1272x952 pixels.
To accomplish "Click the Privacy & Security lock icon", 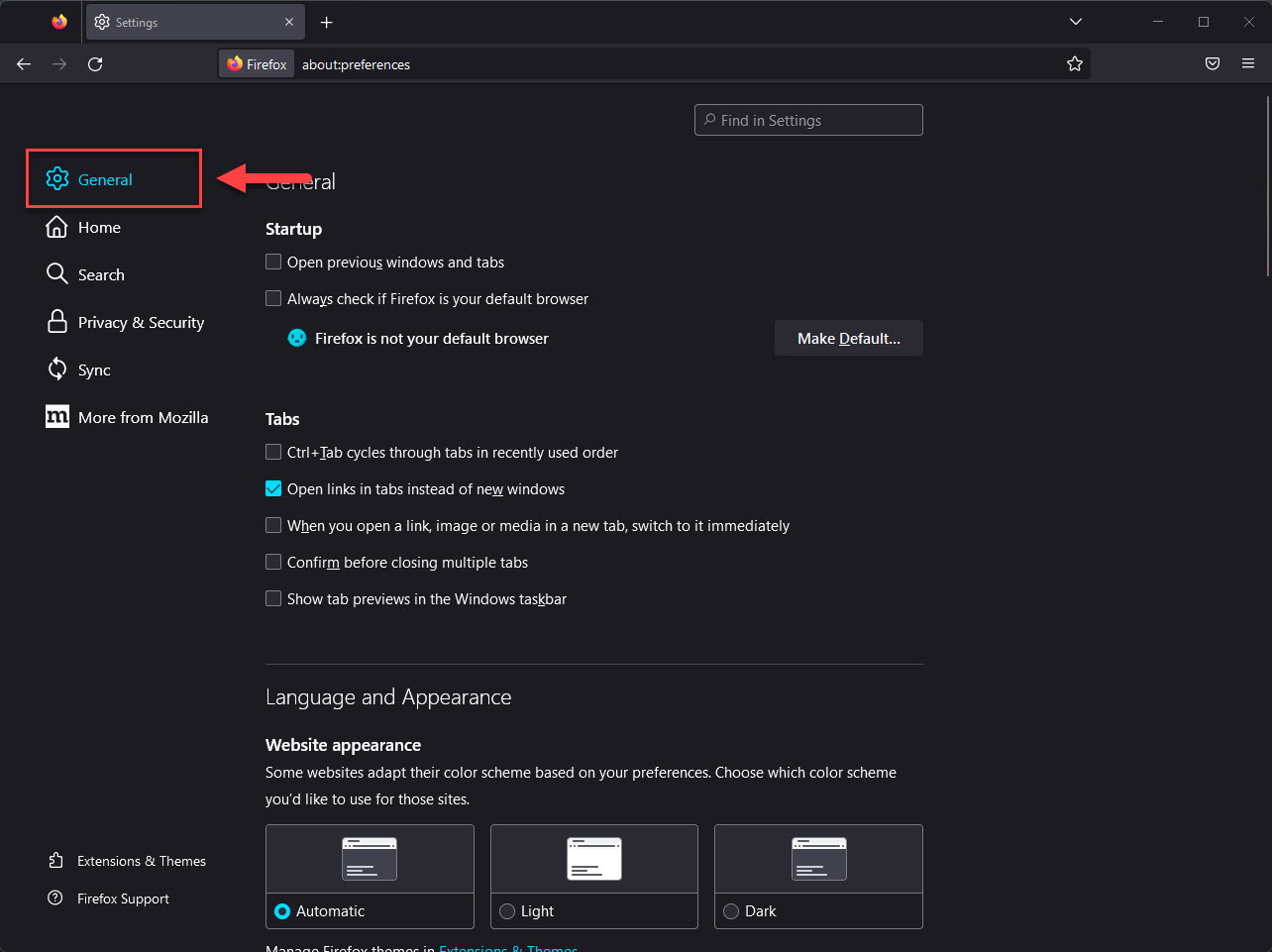I will pos(56,321).
